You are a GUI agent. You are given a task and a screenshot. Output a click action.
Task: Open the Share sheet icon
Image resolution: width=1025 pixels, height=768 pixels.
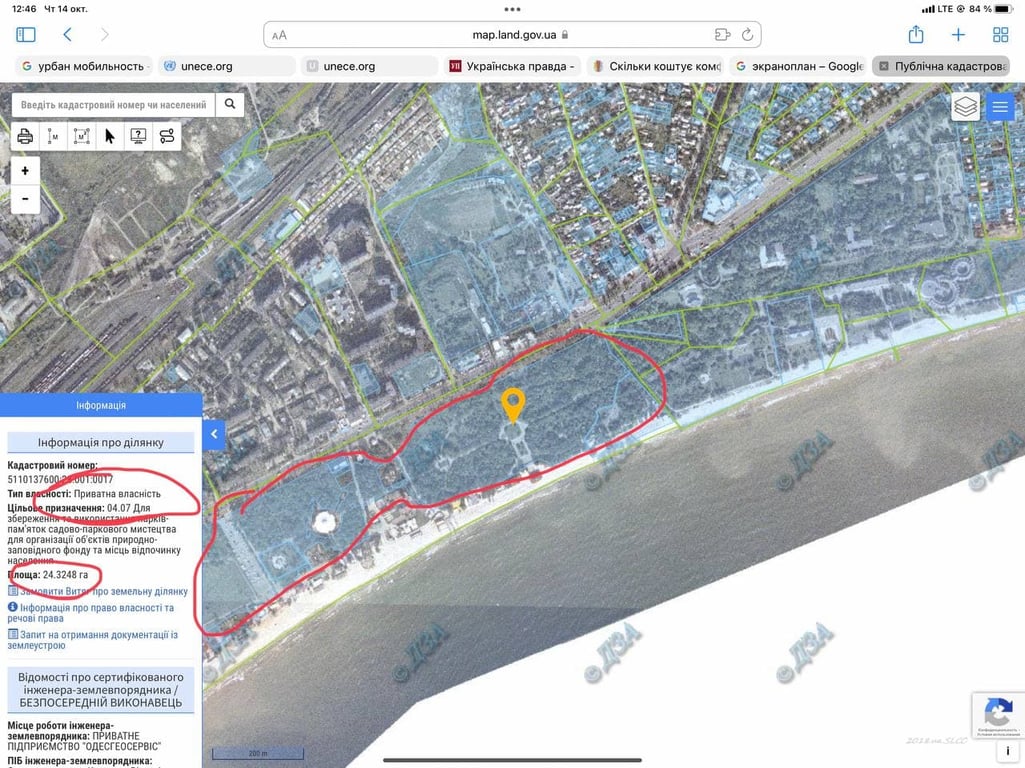point(916,34)
